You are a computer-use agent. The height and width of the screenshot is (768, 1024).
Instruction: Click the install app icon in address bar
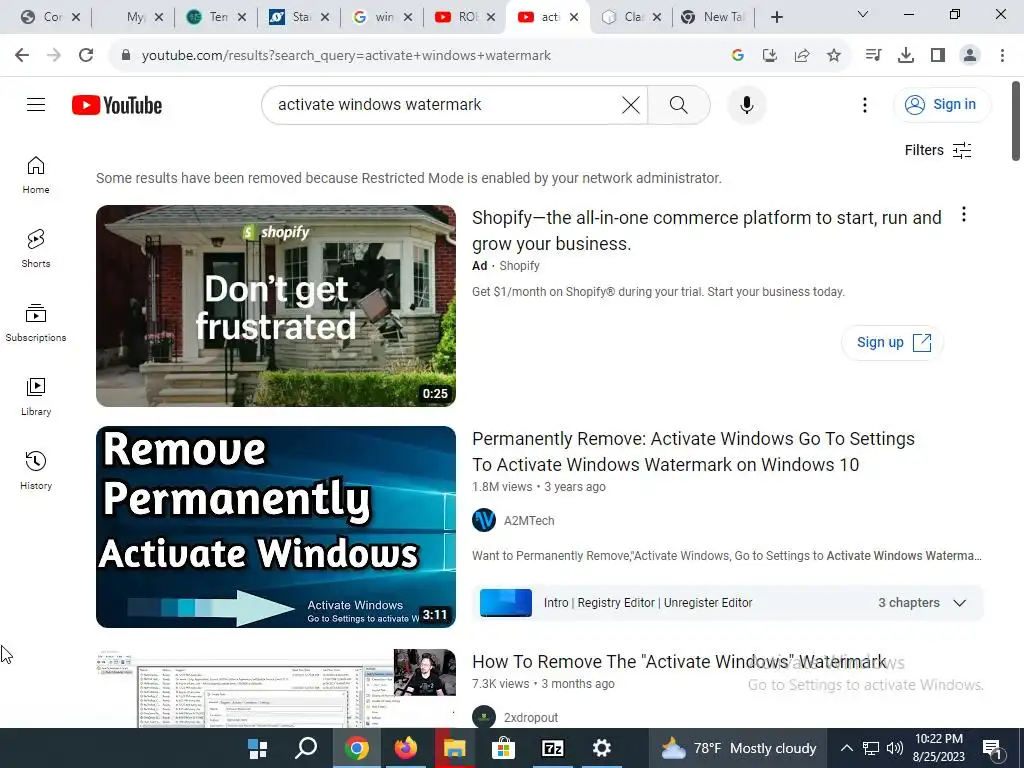(x=769, y=56)
